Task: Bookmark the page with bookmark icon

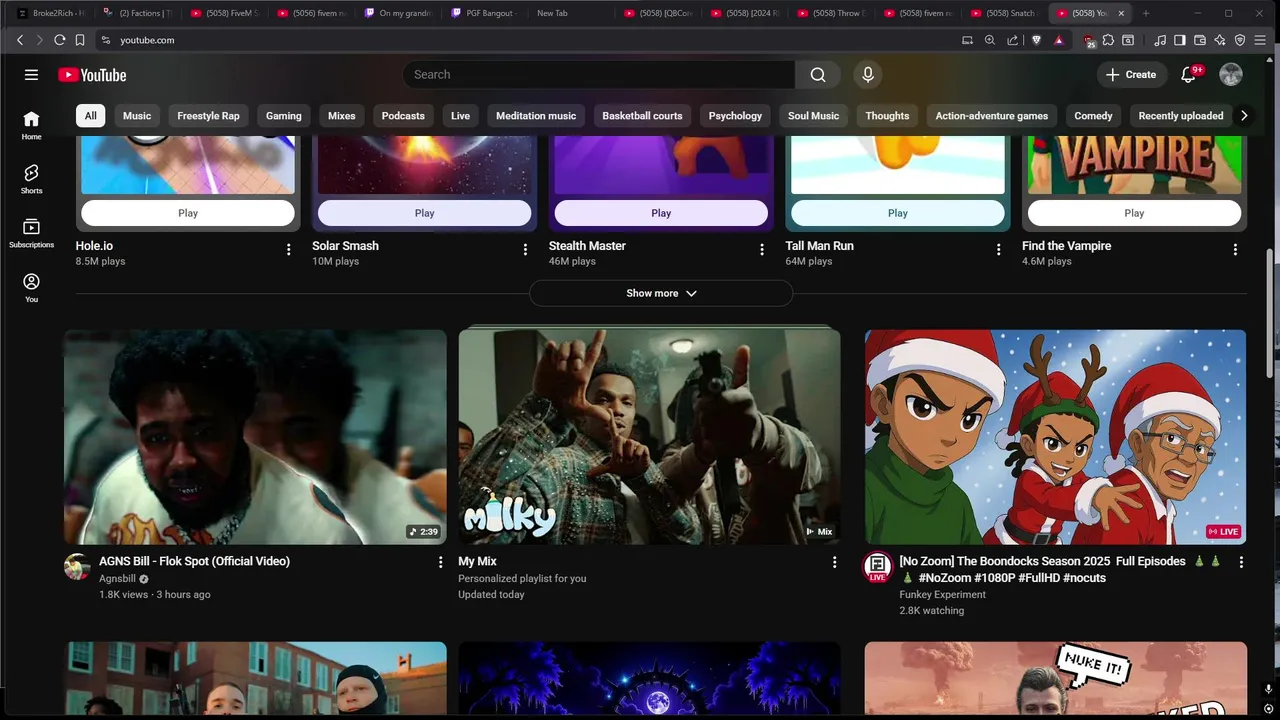Action: [x=80, y=40]
